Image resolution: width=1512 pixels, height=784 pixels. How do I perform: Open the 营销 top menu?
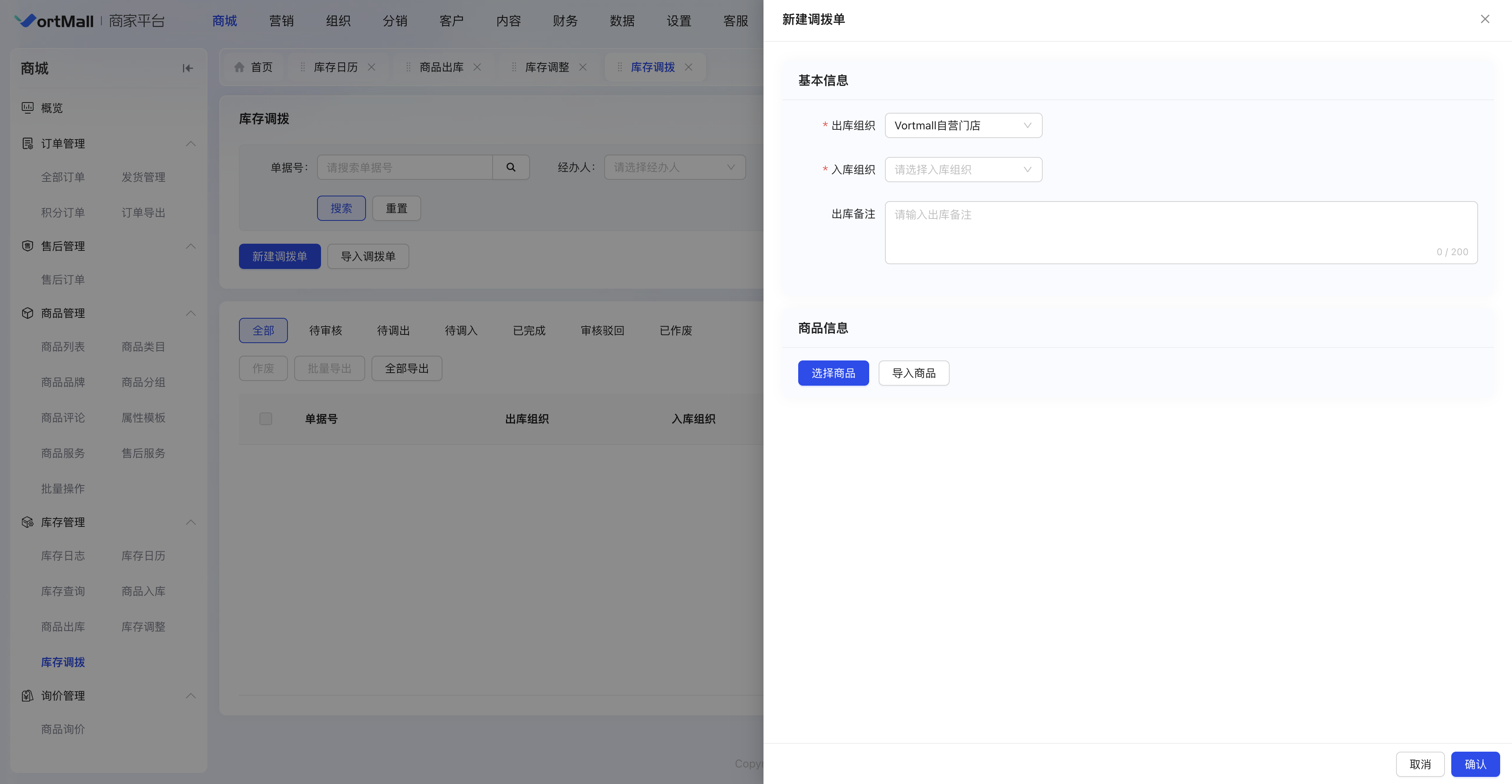pos(281,21)
